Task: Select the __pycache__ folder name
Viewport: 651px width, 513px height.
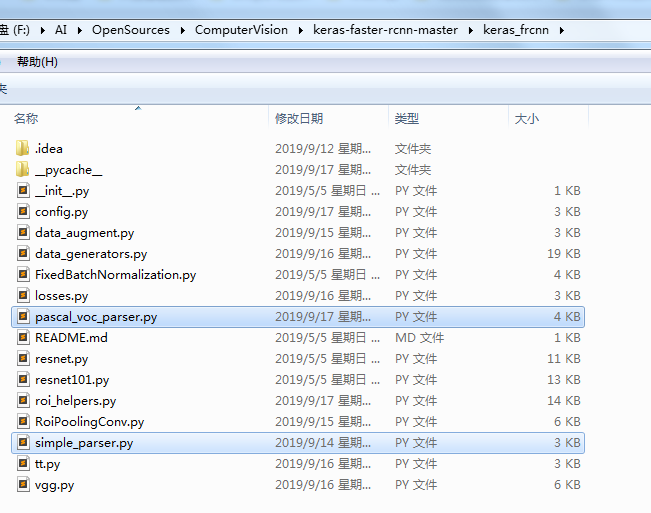Action: [69, 170]
